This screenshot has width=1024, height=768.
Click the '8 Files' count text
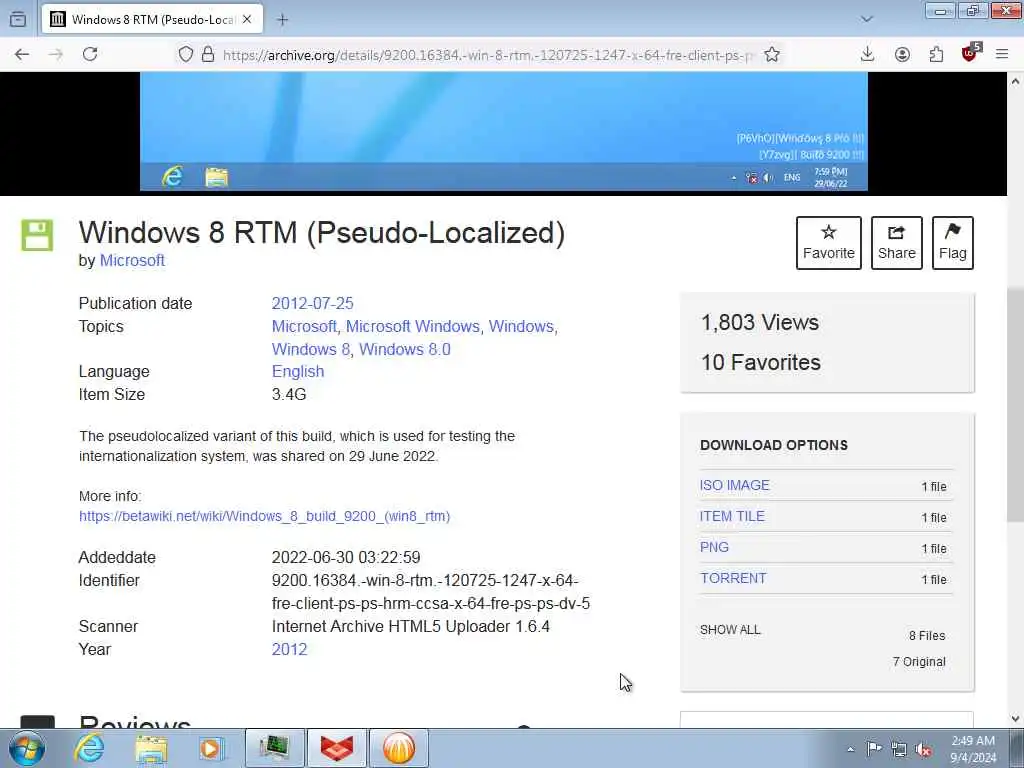927,635
